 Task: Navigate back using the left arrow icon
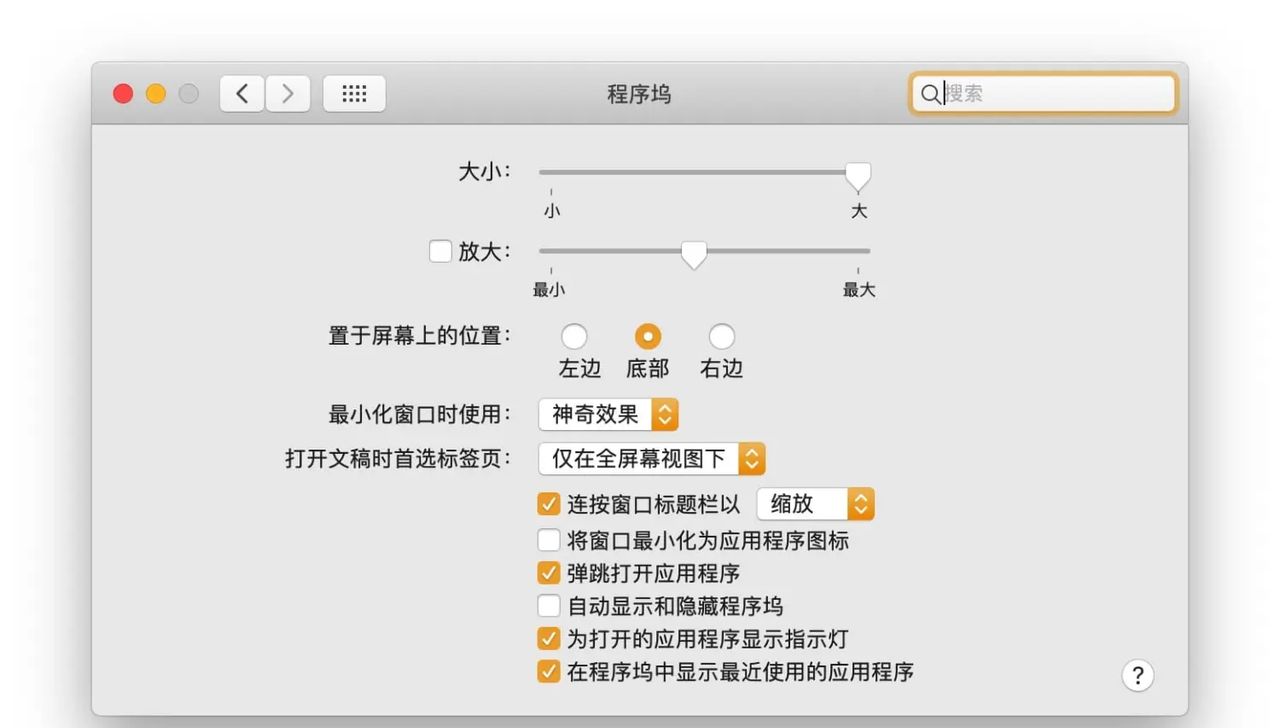coord(241,93)
